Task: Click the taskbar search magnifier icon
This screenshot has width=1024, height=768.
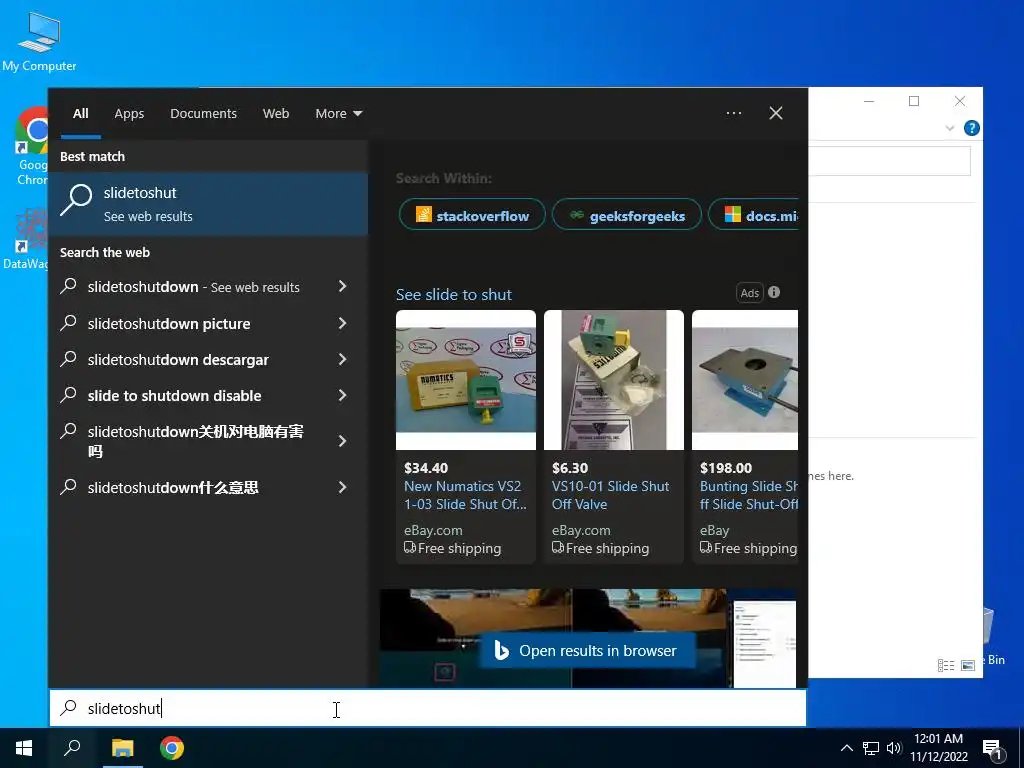Action: 72,748
